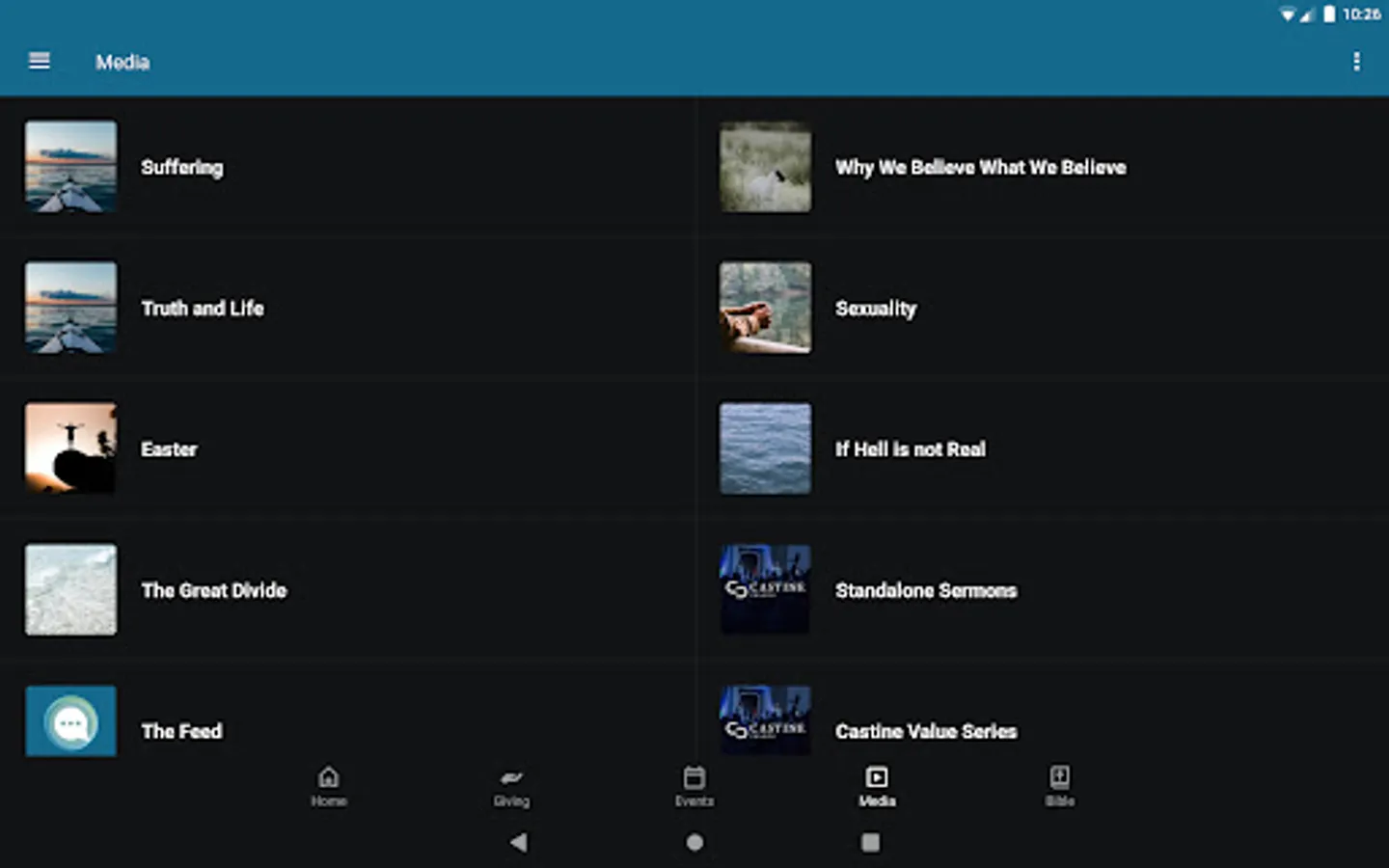Select the Suffering series title
This screenshot has height=868, width=1389.
pos(182,168)
